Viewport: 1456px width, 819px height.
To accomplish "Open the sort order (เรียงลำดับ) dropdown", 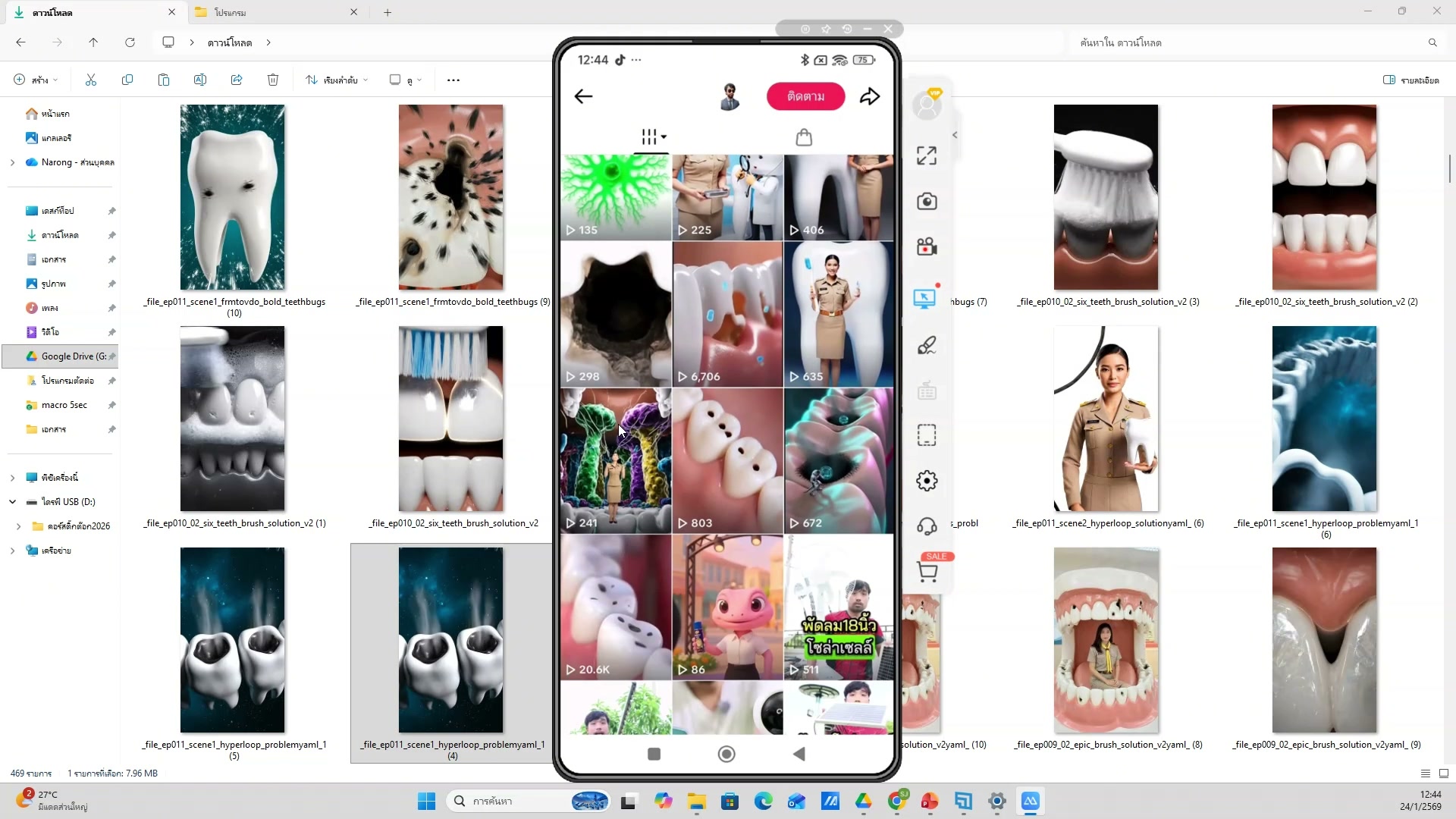I will (337, 80).
